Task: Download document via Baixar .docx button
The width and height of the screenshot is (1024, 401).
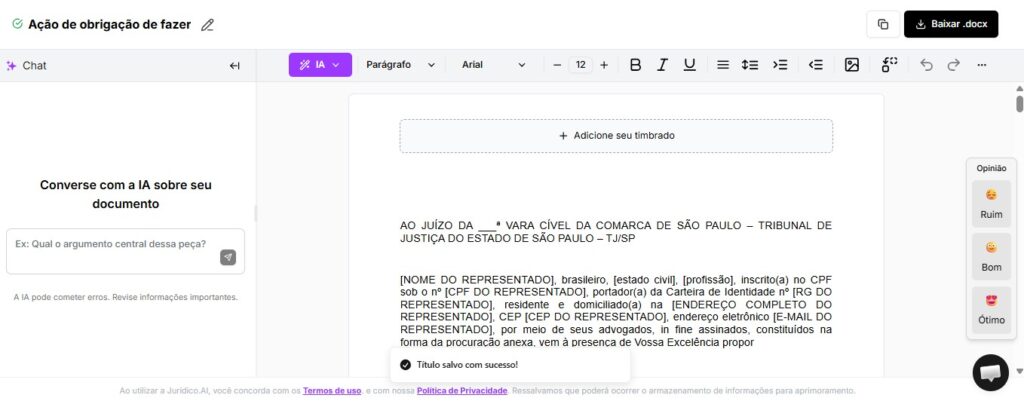Action: 951,24
